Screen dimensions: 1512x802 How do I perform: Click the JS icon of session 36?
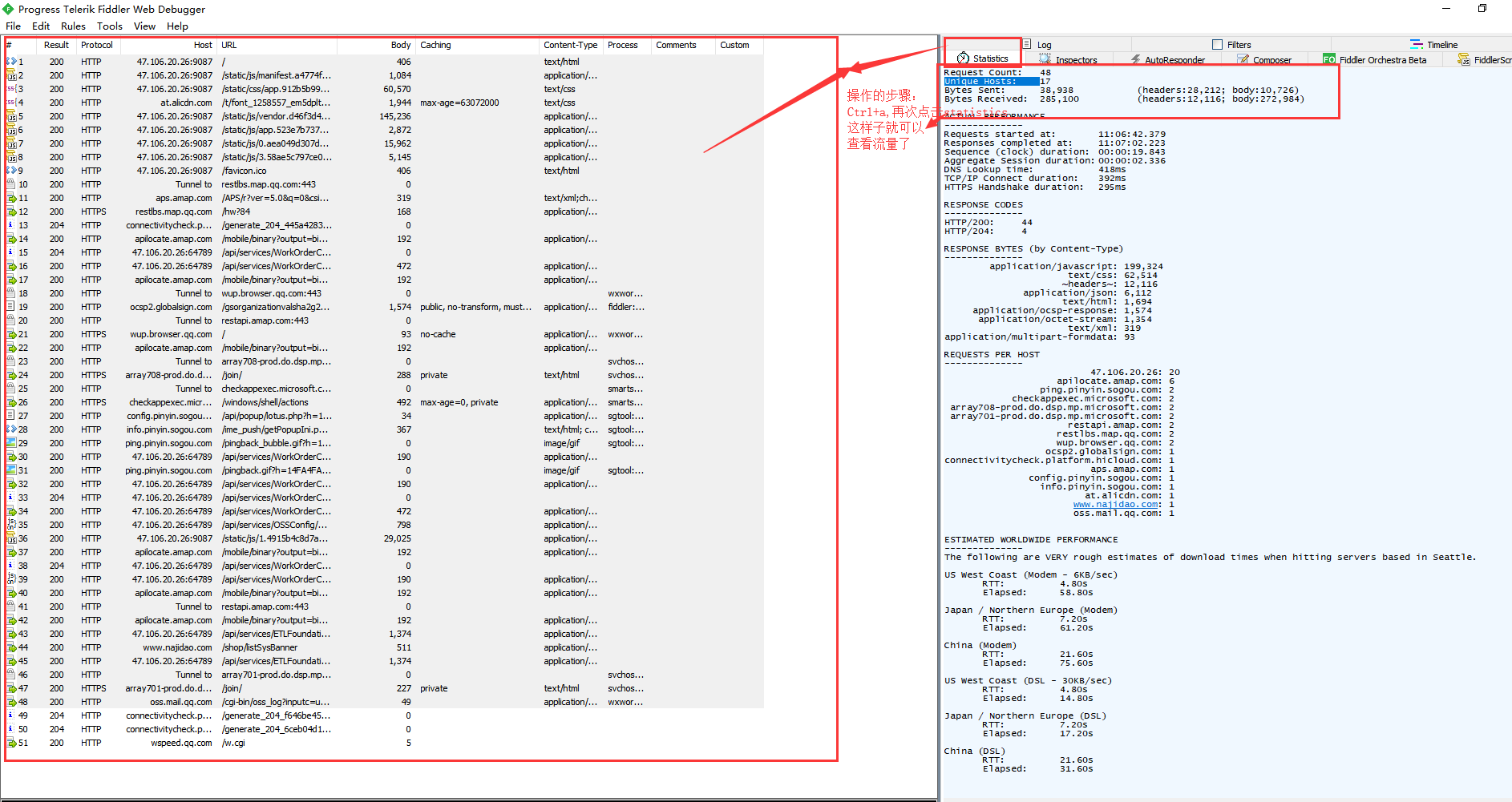[11, 538]
